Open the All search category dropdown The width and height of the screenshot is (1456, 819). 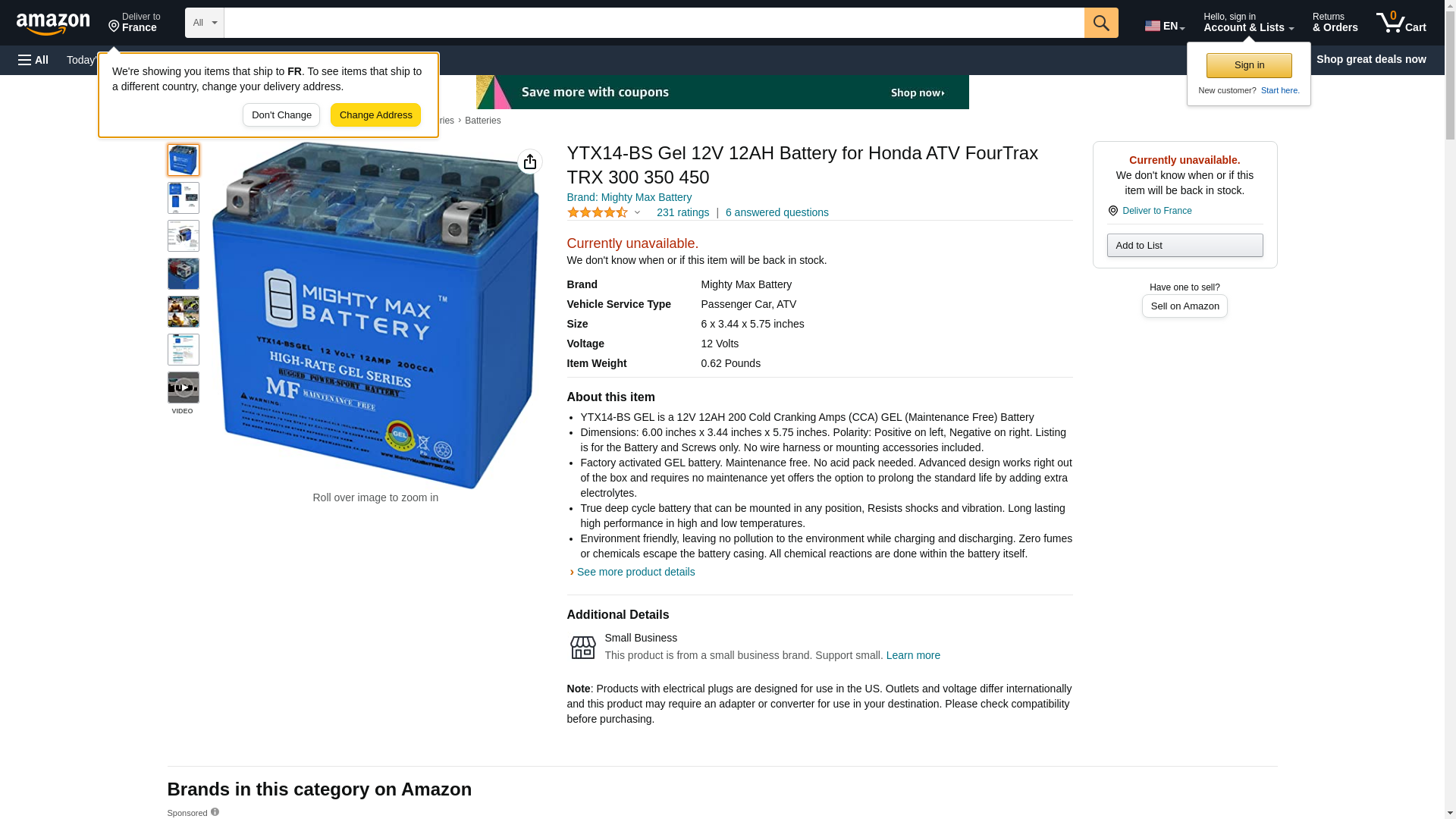204,23
